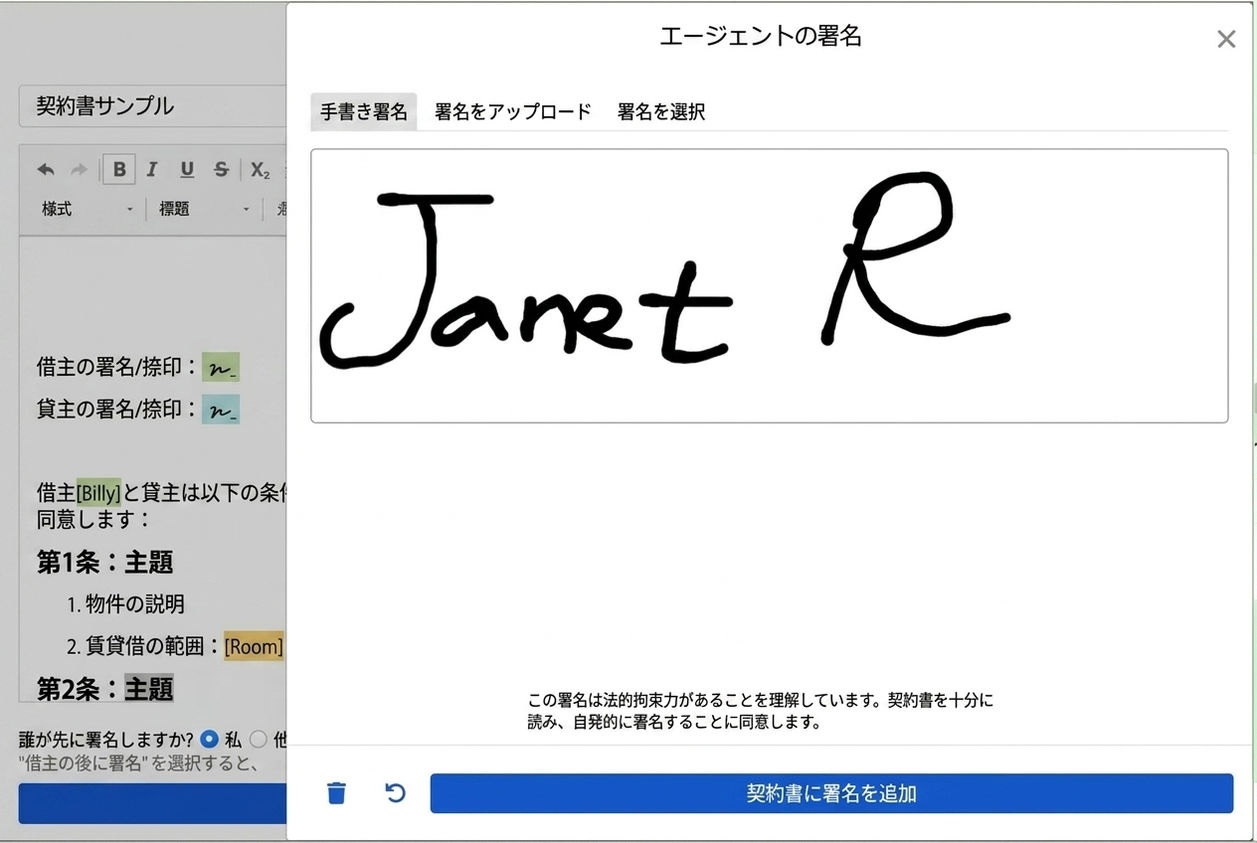Open the 標題 heading dropdown

click(204, 209)
